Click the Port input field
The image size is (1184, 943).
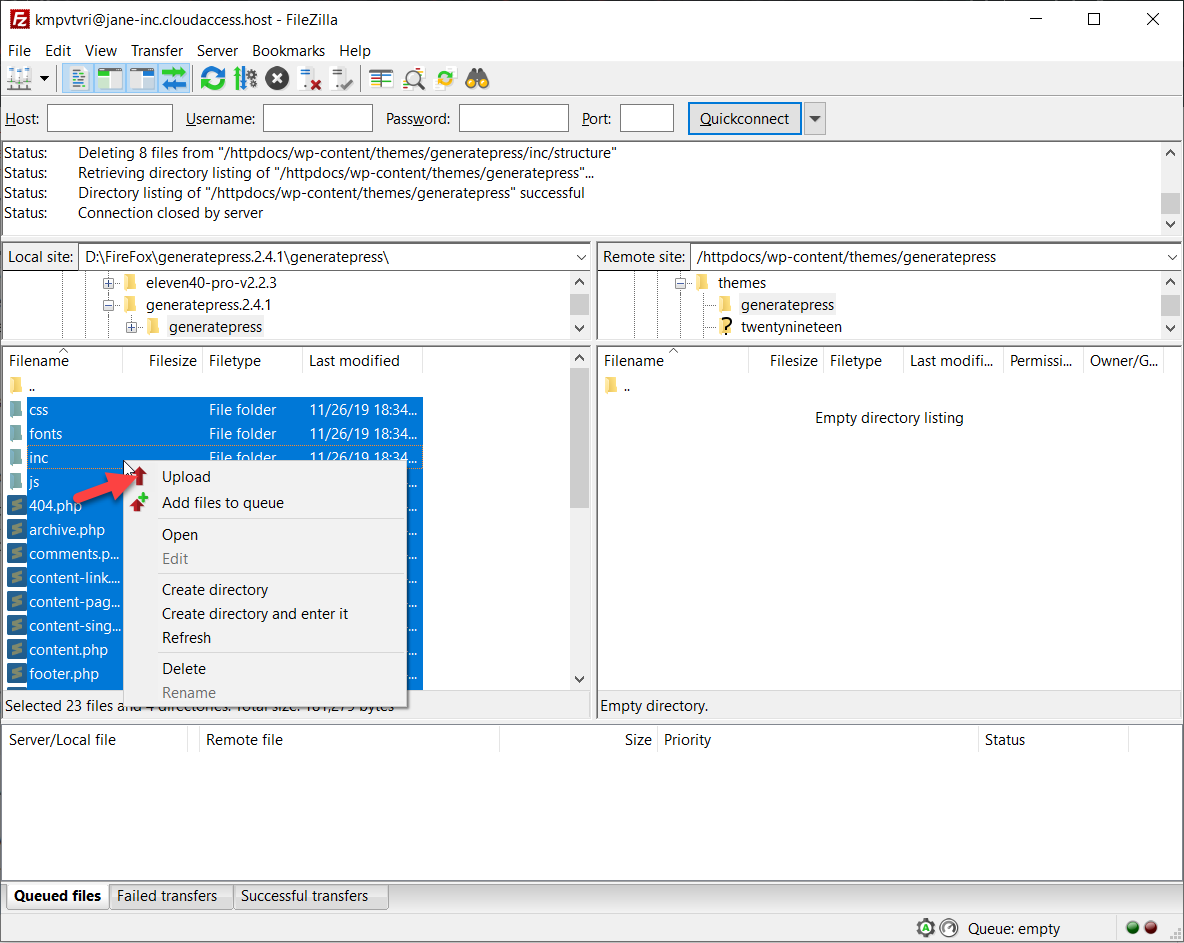(646, 119)
